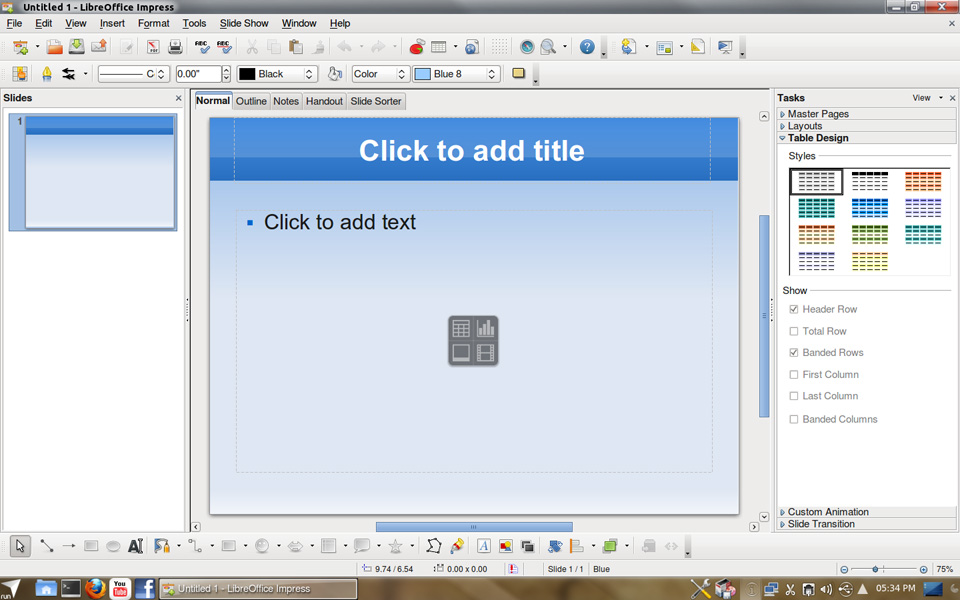960x600 pixels.
Task: Open the LibreOffice Help icon
Action: [x=587, y=47]
